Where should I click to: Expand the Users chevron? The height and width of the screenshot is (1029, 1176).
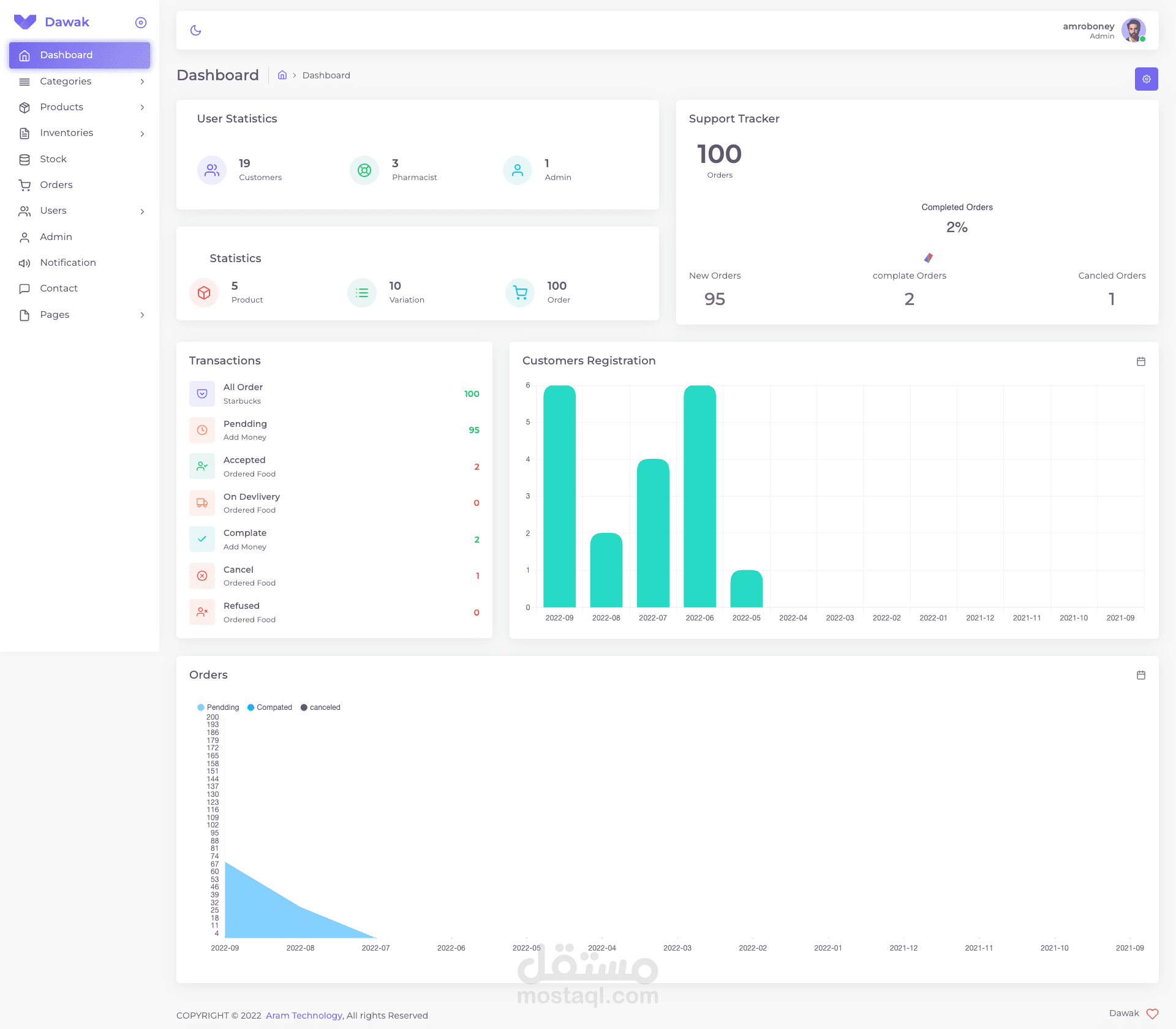click(142, 211)
